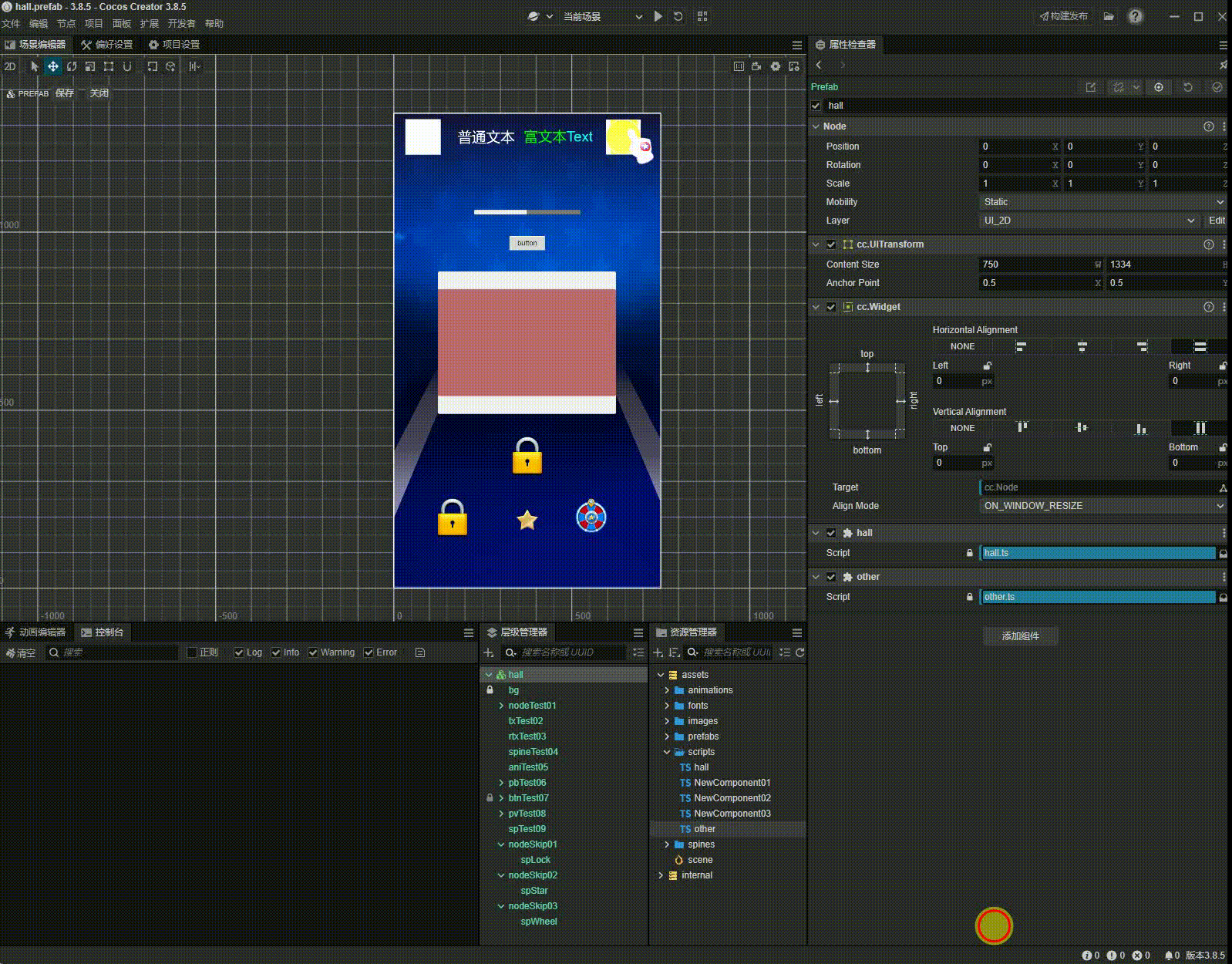Click the 保存 save prefab button
Image resolution: width=1232 pixels, height=964 pixels.
point(65,93)
